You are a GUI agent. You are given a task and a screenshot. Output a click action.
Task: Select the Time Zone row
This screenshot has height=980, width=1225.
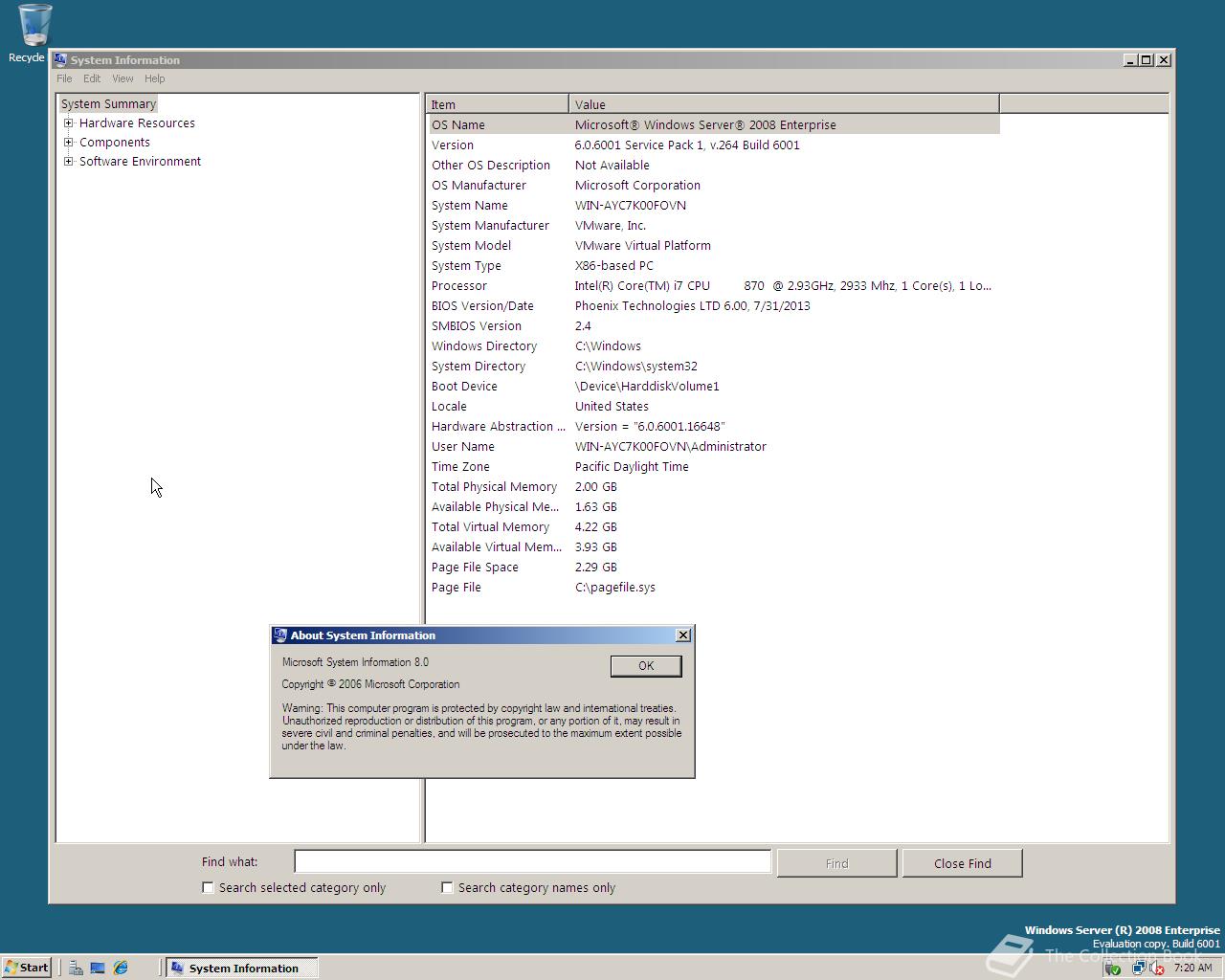[x=713, y=466]
